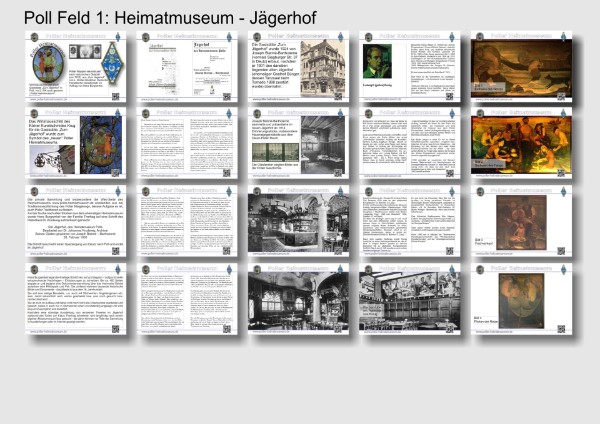Open the Gaststätte building photo slide
Viewport: 600px width, 424px height.
tap(297, 66)
